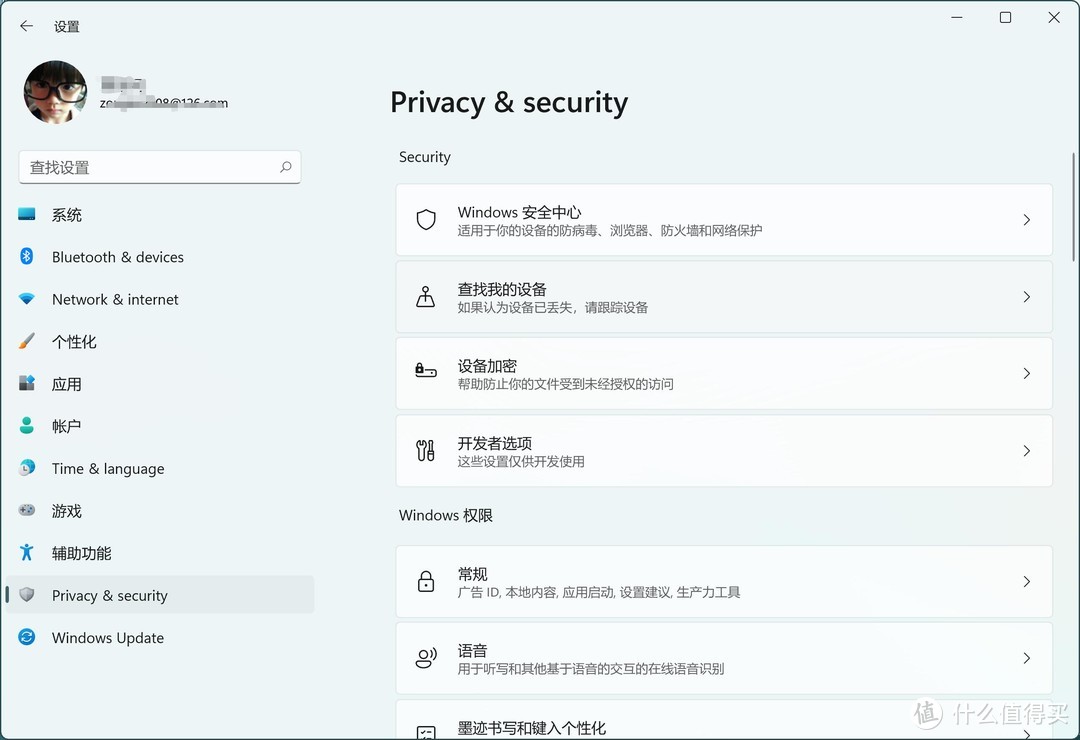
Task: Open 个性化 settings
Action: (x=160, y=341)
